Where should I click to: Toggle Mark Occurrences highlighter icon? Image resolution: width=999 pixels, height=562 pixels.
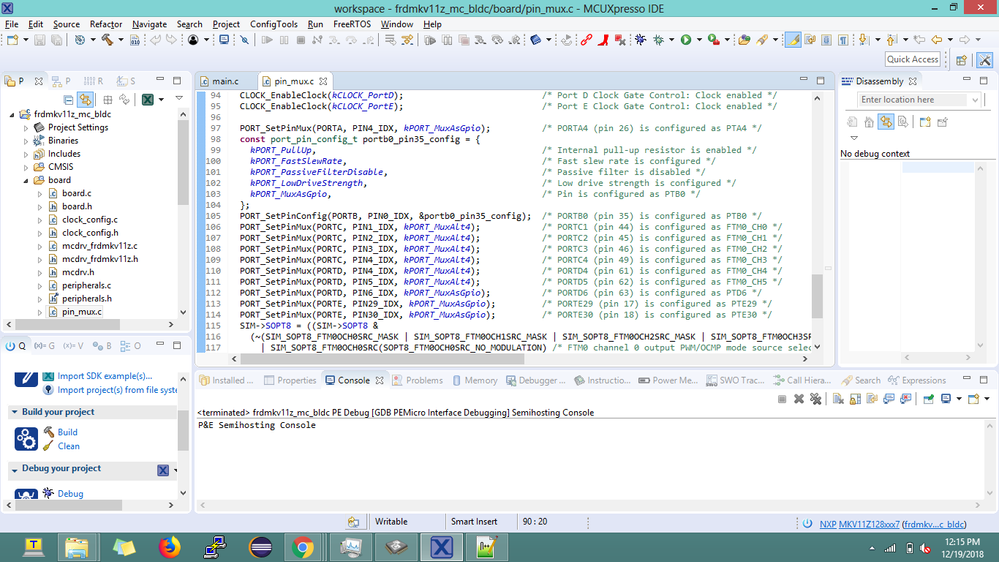pos(793,40)
